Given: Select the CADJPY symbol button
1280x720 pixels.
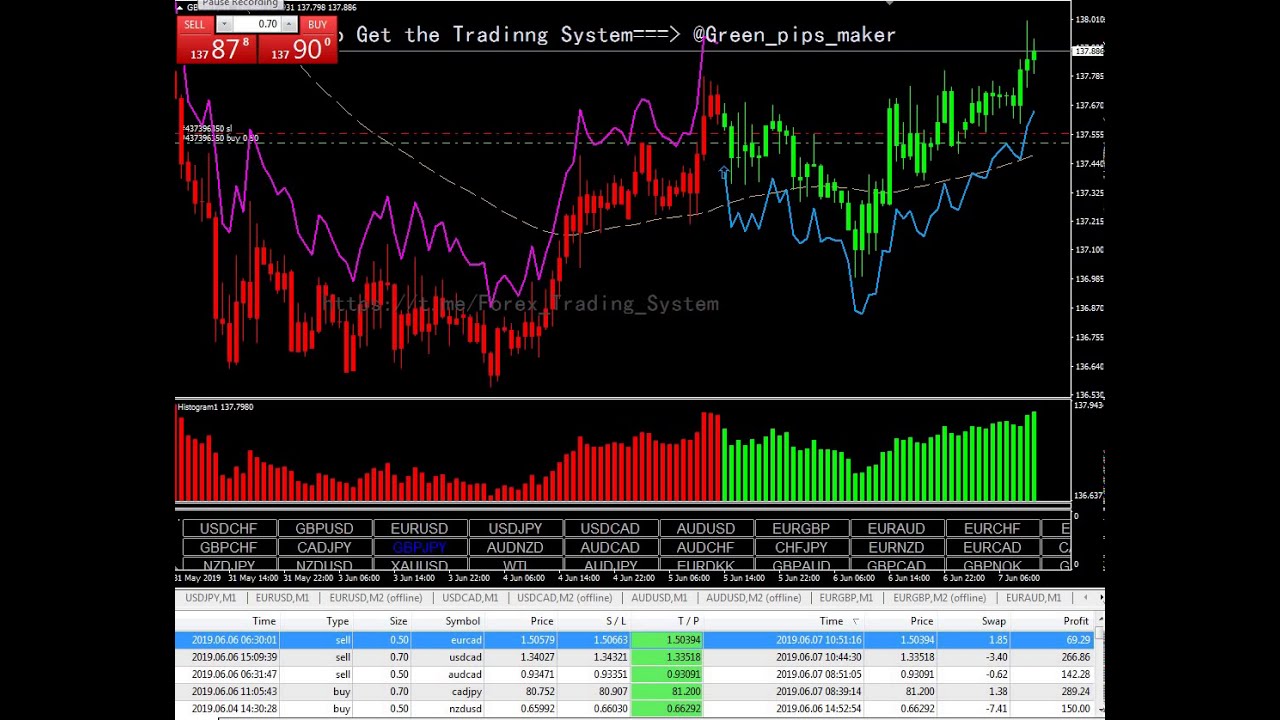Looking at the screenshot, I should coord(324,547).
